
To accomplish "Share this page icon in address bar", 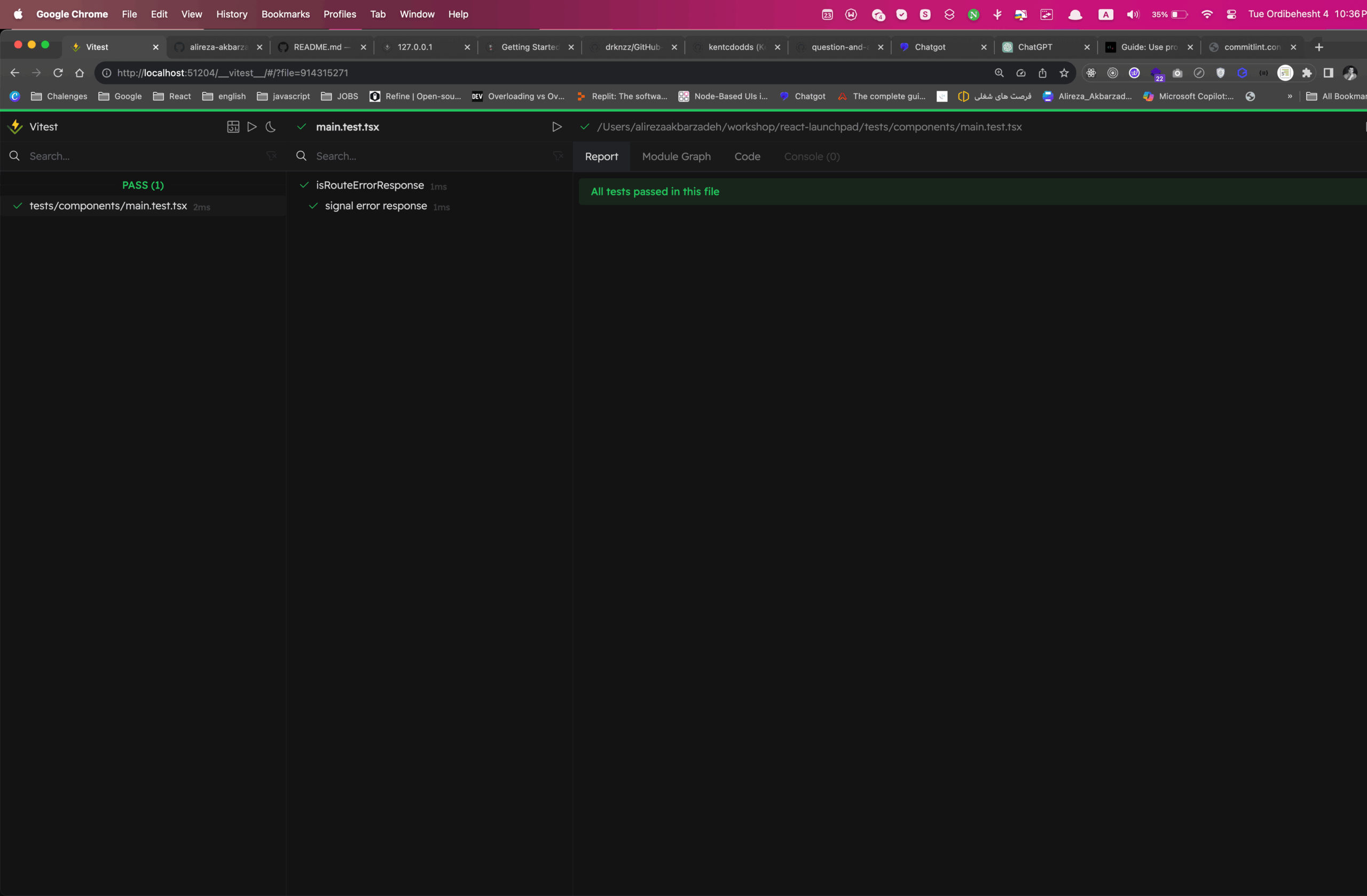I will click(x=1042, y=73).
